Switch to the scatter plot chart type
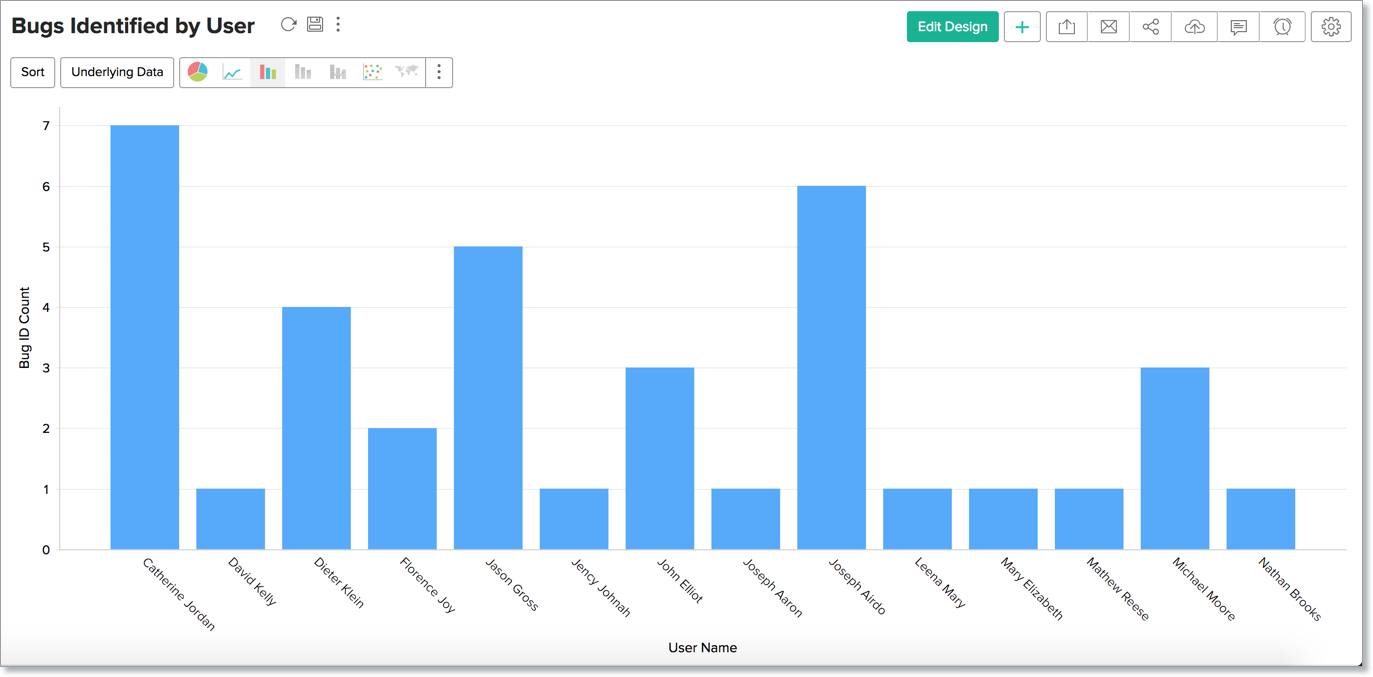The height and width of the screenshot is (677, 1373). (372, 72)
